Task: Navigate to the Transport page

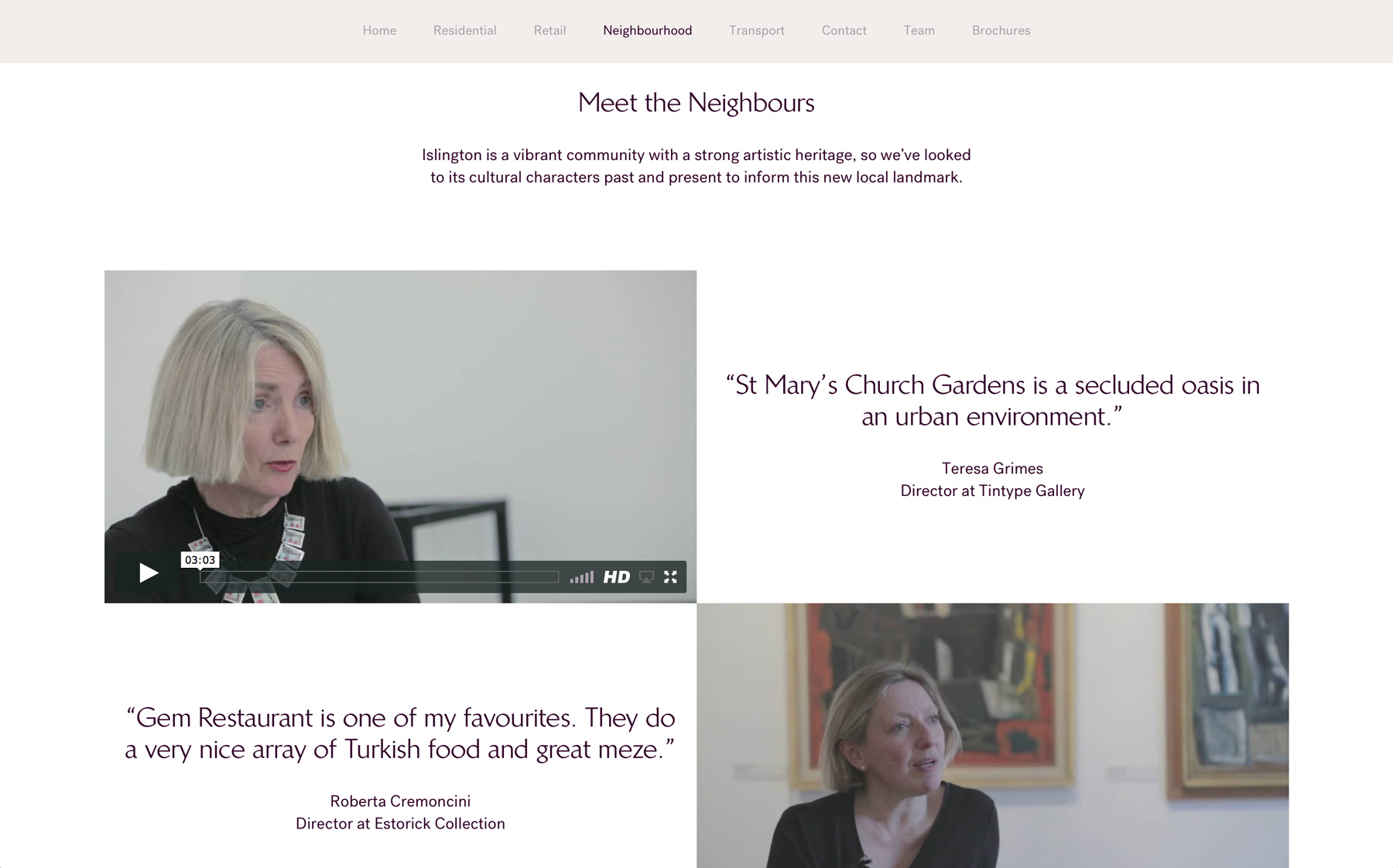Action: tap(757, 30)
